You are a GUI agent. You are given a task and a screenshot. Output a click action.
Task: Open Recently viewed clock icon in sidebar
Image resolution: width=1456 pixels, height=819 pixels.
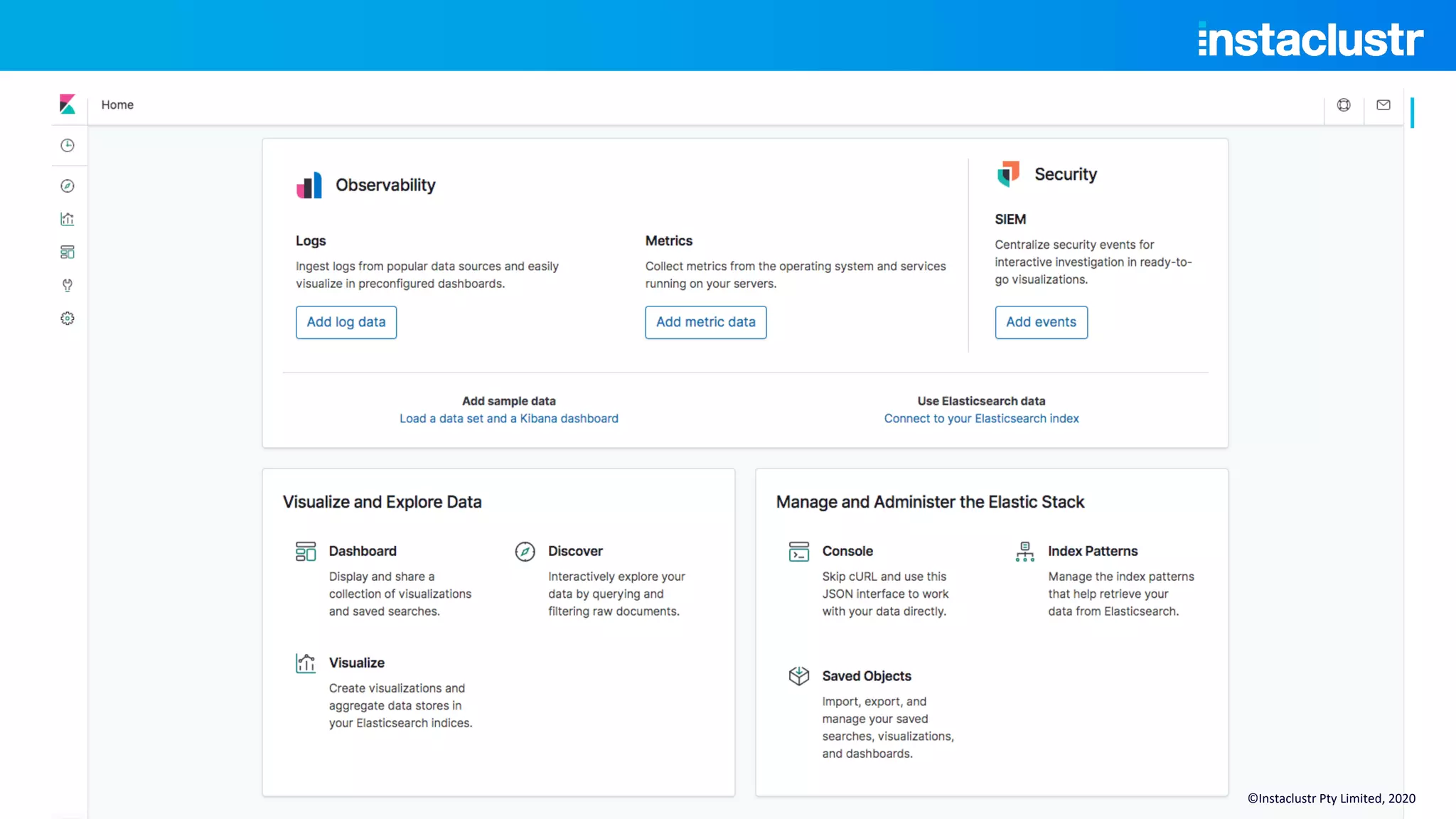click(x=68, y=146)
